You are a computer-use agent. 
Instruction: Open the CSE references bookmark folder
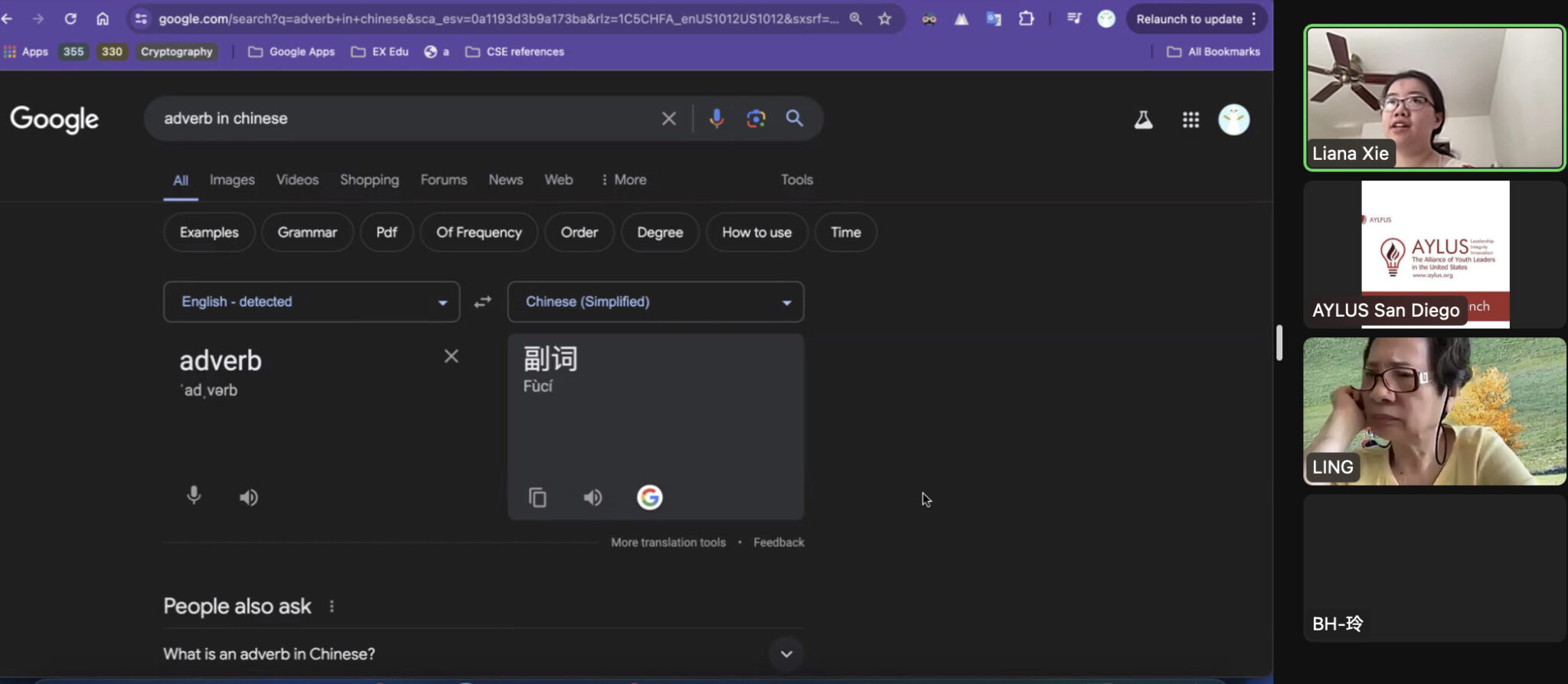click(x=514, y=51)
